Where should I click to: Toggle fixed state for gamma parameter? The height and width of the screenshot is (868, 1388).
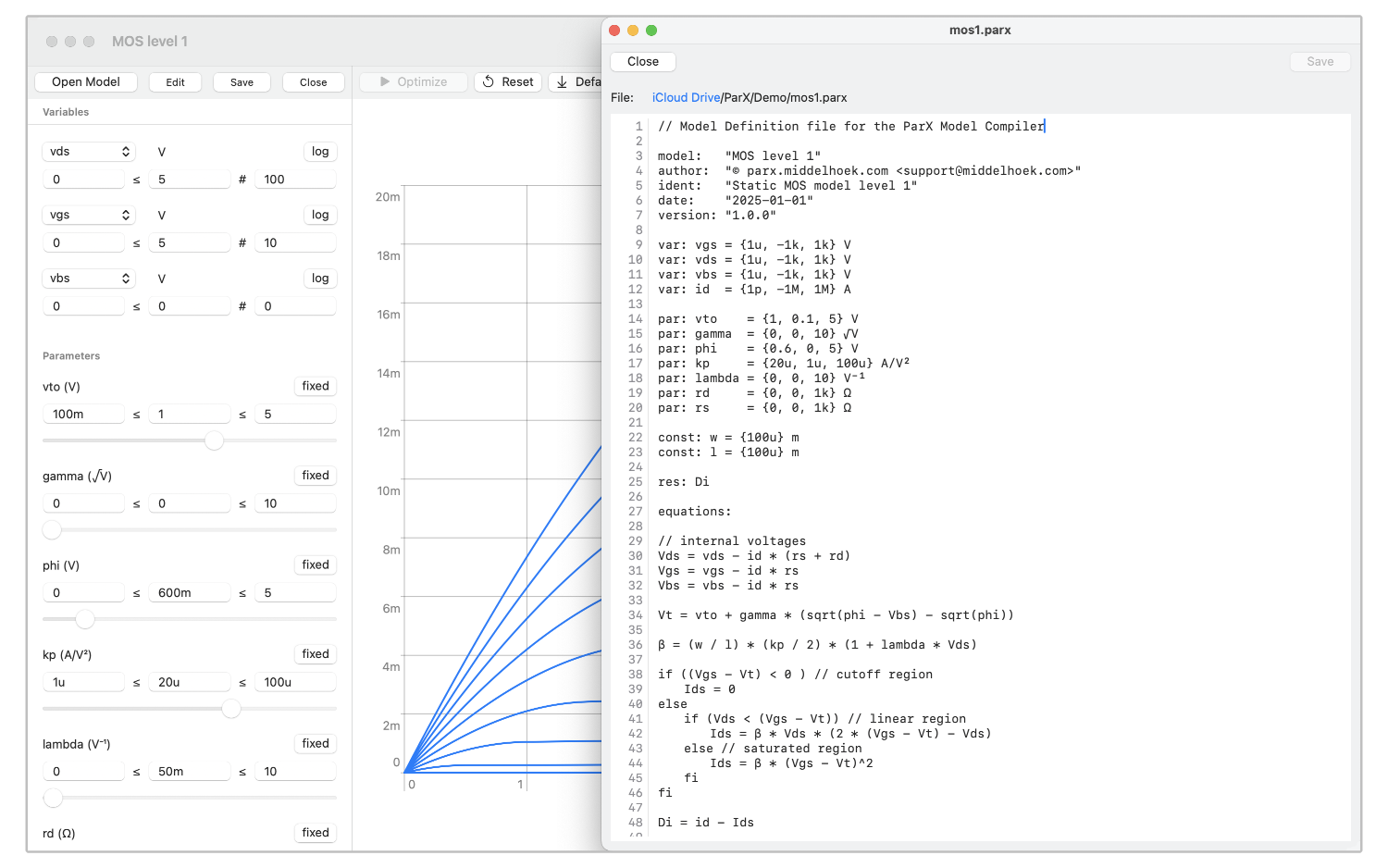(x=315, y=476)
